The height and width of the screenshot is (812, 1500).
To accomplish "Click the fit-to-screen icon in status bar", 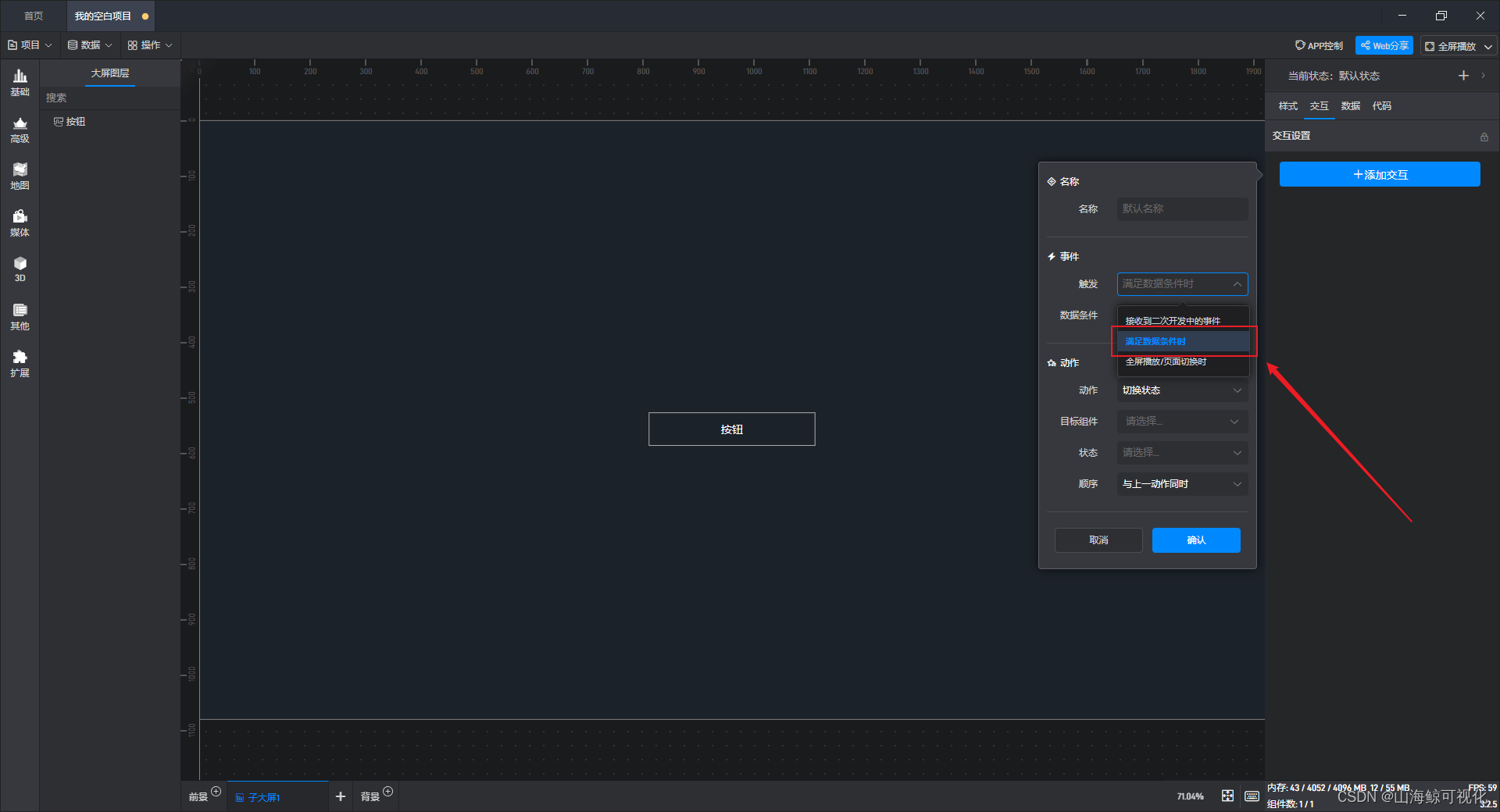I will tap(1227, 796).
